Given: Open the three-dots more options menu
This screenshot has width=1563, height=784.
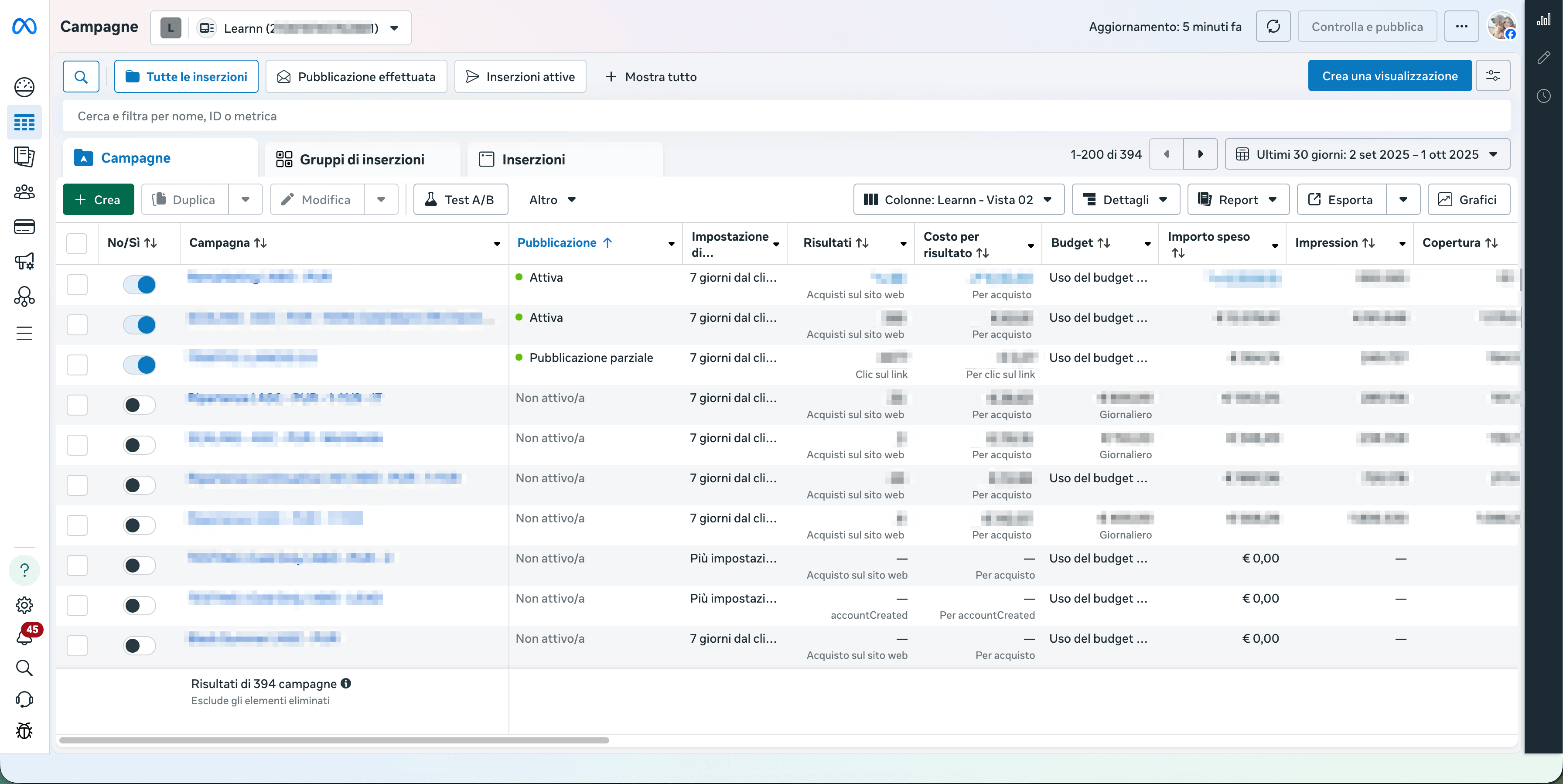Looking at the screenshot, I should 1461,27.
